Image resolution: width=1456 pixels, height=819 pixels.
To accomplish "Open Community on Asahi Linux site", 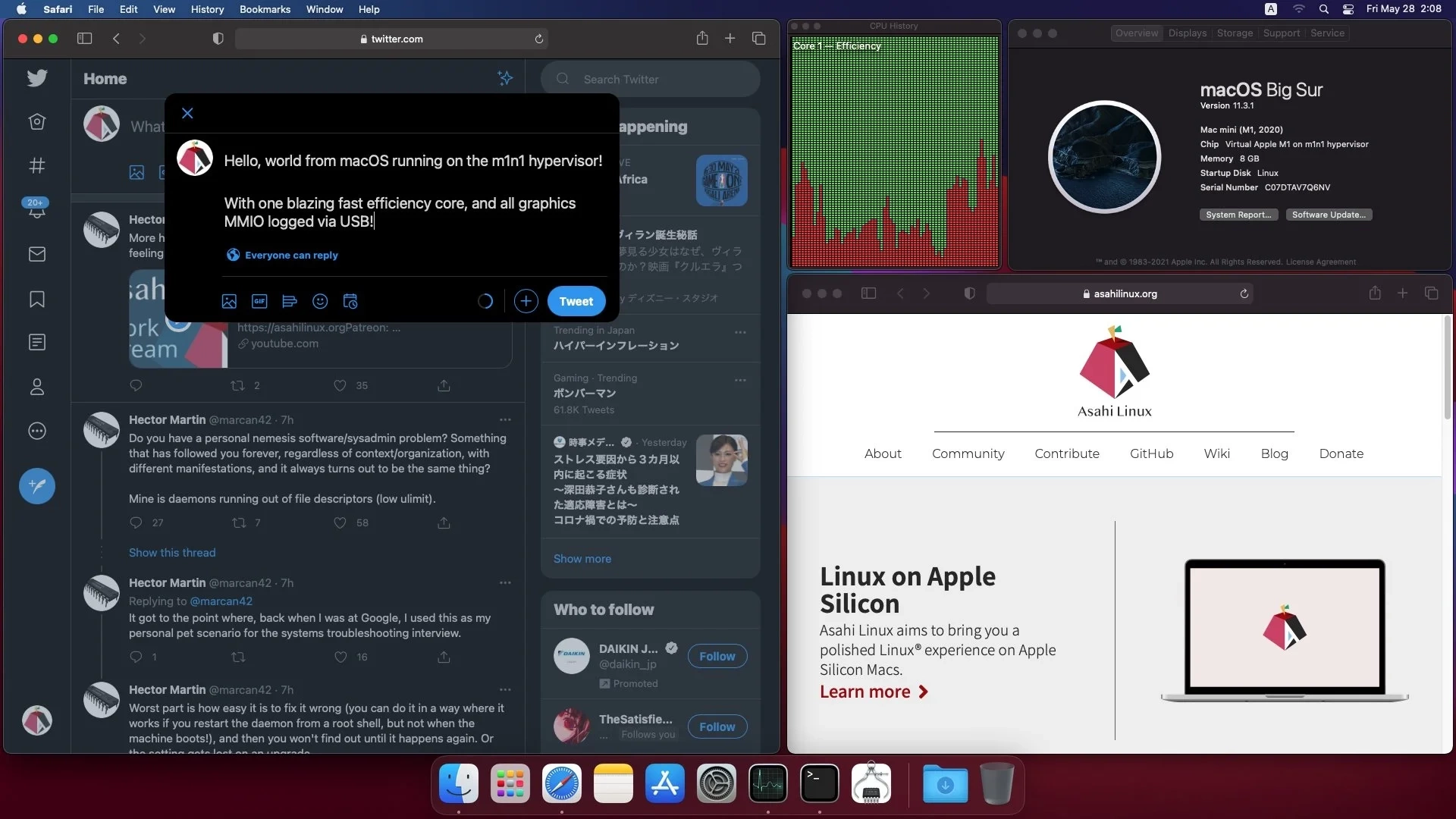I will click(x=968, y=453).
